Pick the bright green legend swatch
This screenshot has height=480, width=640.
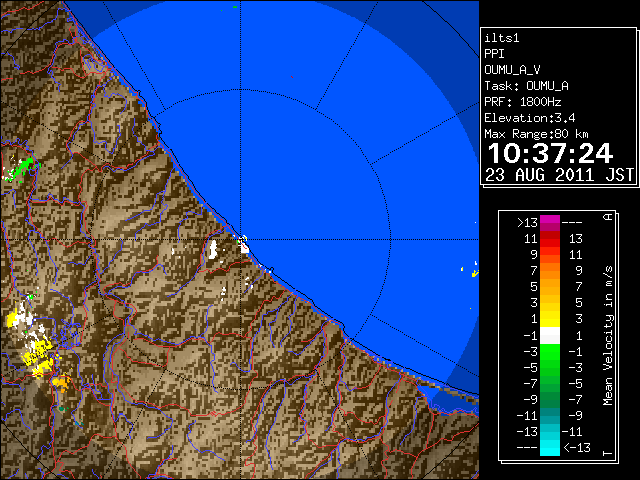pos(550,351)
